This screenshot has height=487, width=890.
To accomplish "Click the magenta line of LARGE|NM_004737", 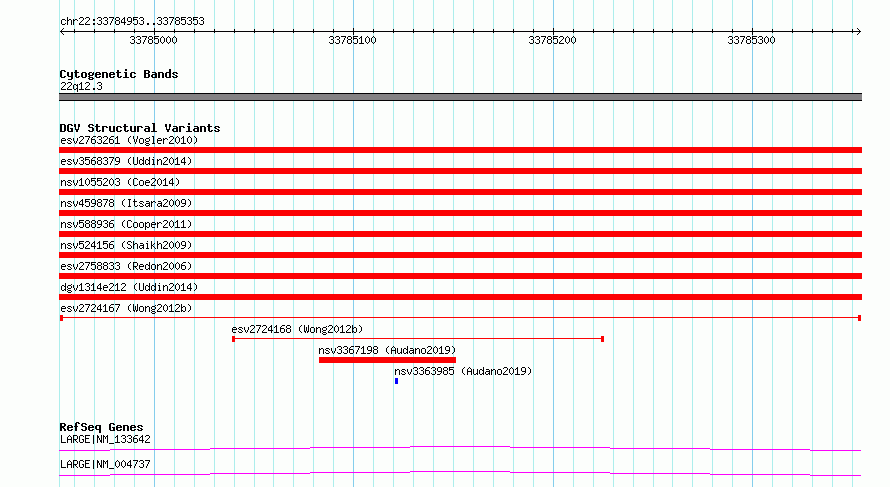I will tap(460, 473).
